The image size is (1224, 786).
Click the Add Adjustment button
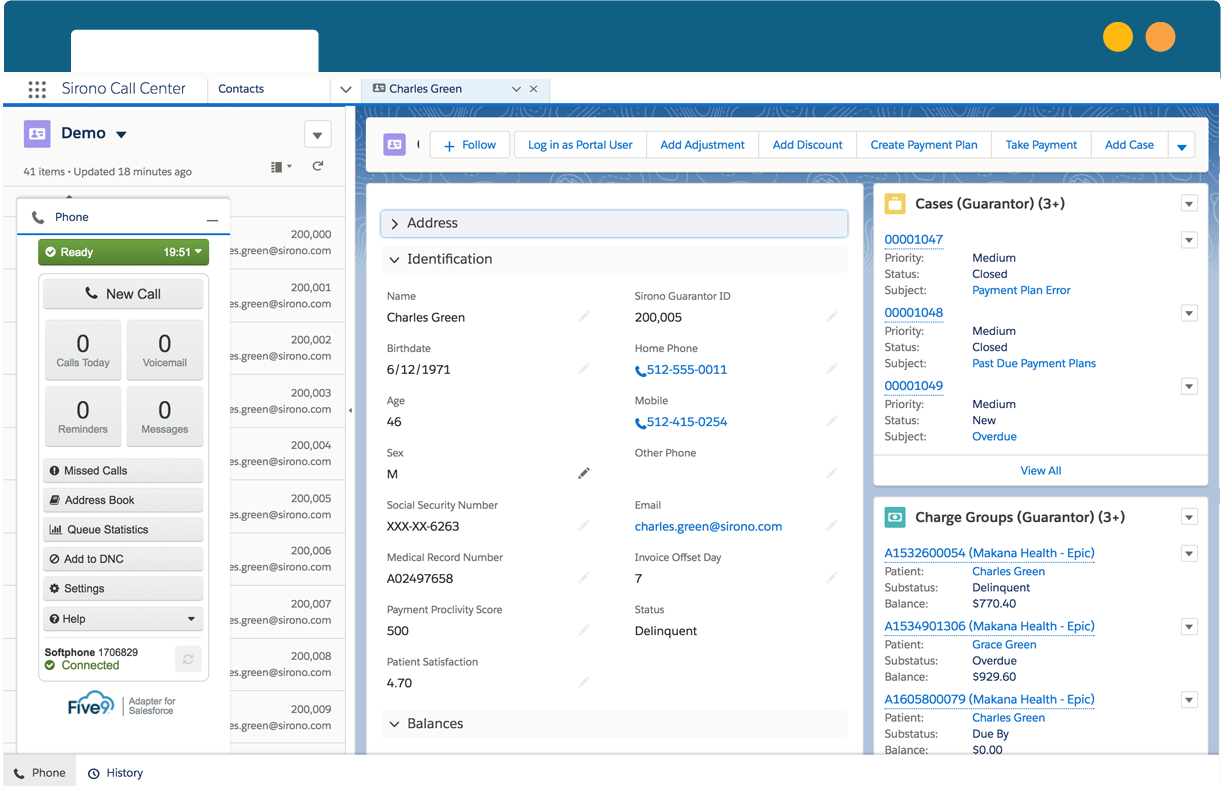click(x=703, y=145)
